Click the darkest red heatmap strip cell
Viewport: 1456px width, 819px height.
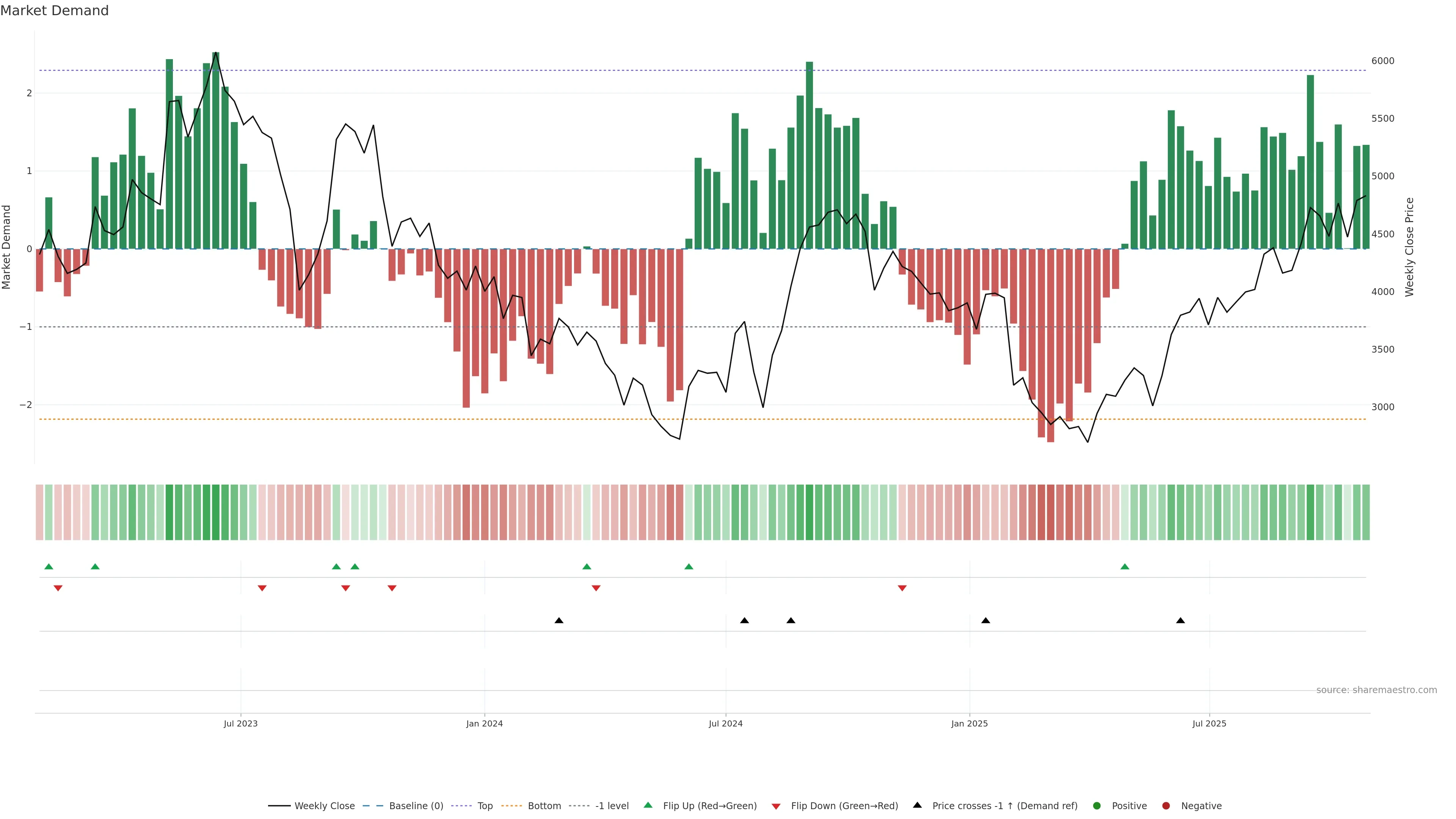pos(1050,512)
